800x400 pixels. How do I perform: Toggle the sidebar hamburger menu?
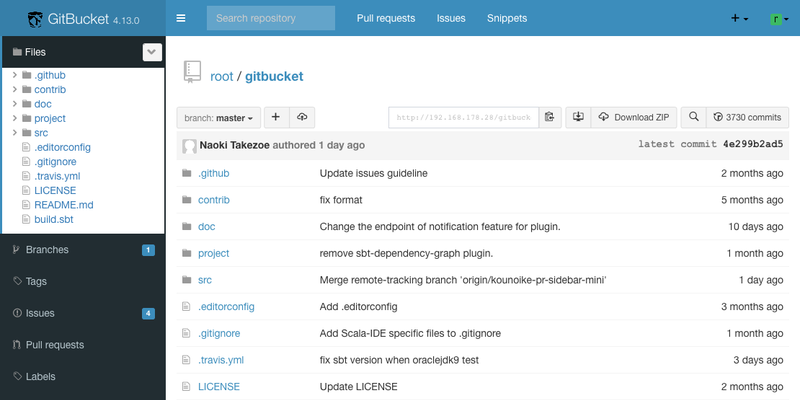click(181, 18)
